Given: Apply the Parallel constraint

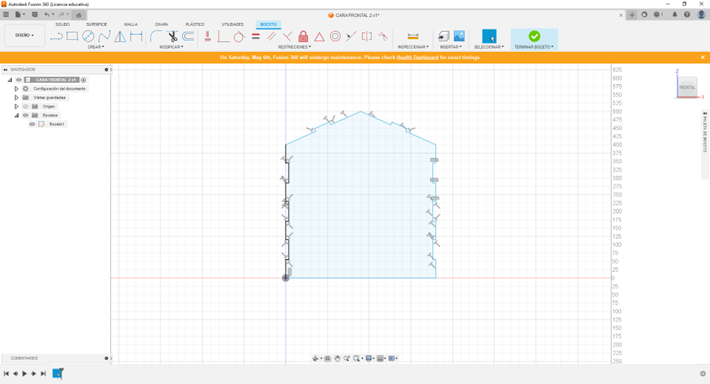Looking at the screenshot, I should (x=271, y=36).
